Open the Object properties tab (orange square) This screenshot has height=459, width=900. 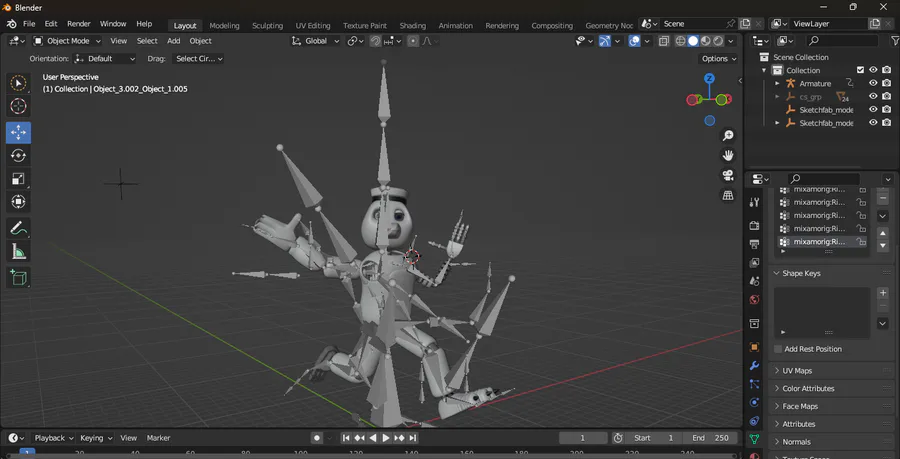click(754, 347)
